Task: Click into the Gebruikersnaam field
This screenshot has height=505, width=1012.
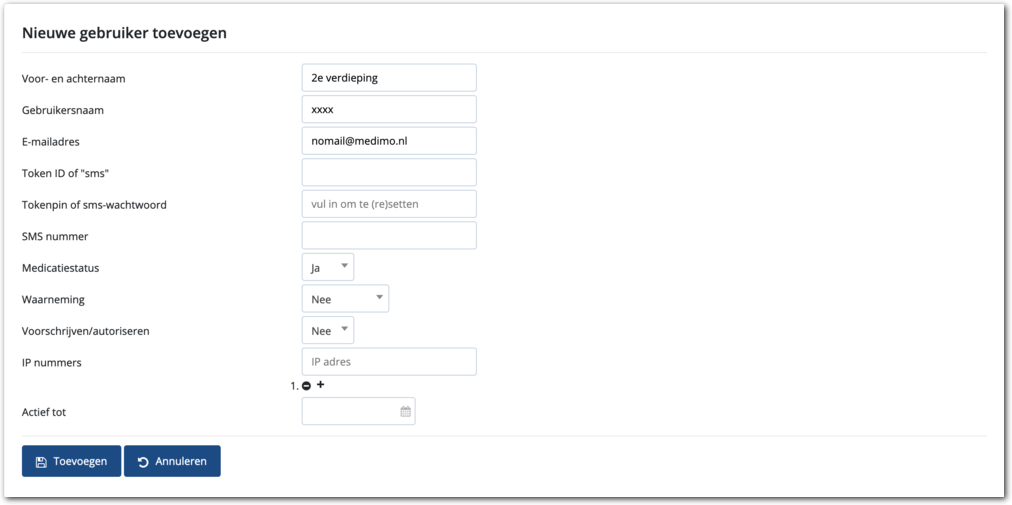Action: pyautogui.click(x=389, y=109)
